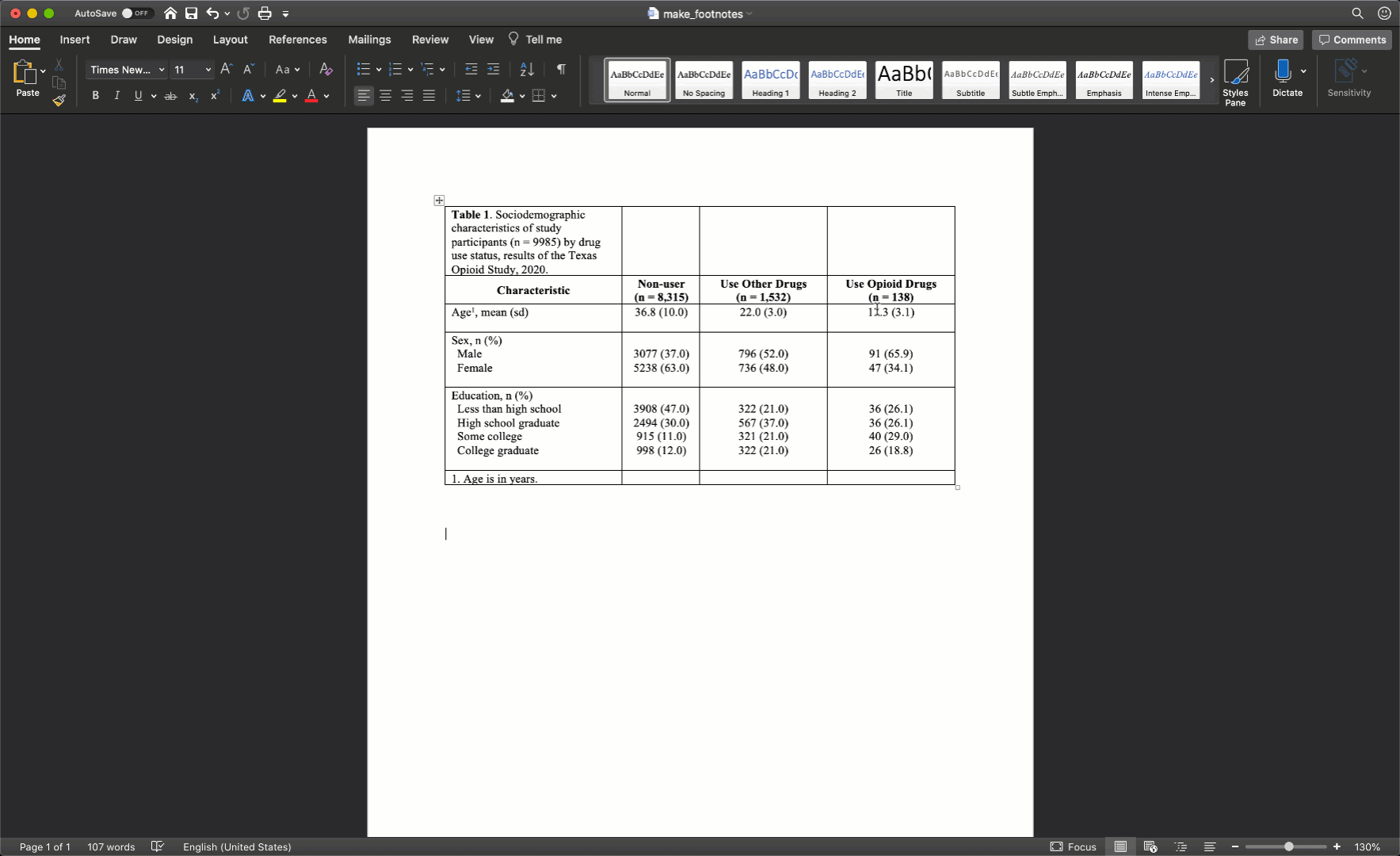Apply the Heading 1 style
The height and width of the screenshot is (856, 1400).
tap(770, 80)
